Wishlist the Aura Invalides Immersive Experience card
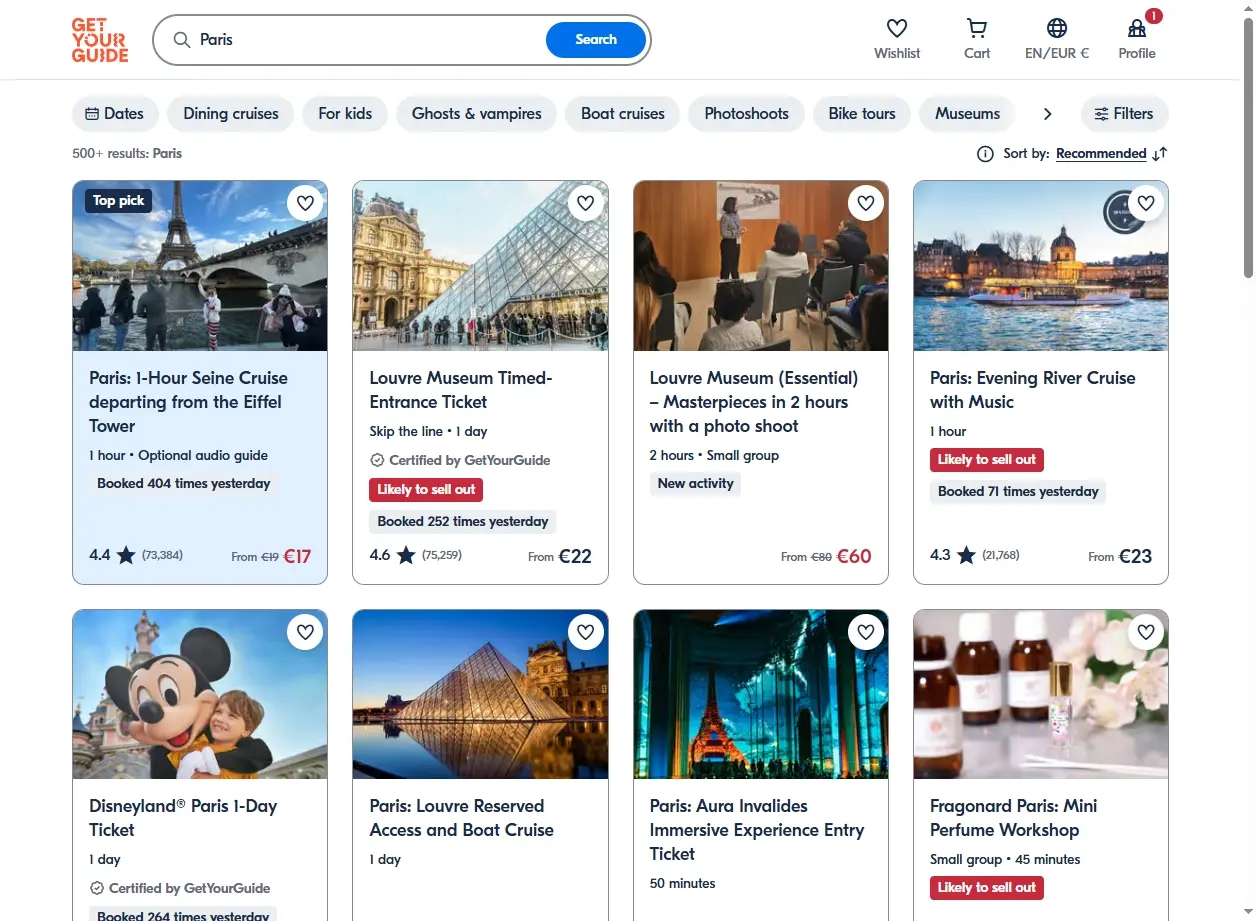 [x=866, y=632]
